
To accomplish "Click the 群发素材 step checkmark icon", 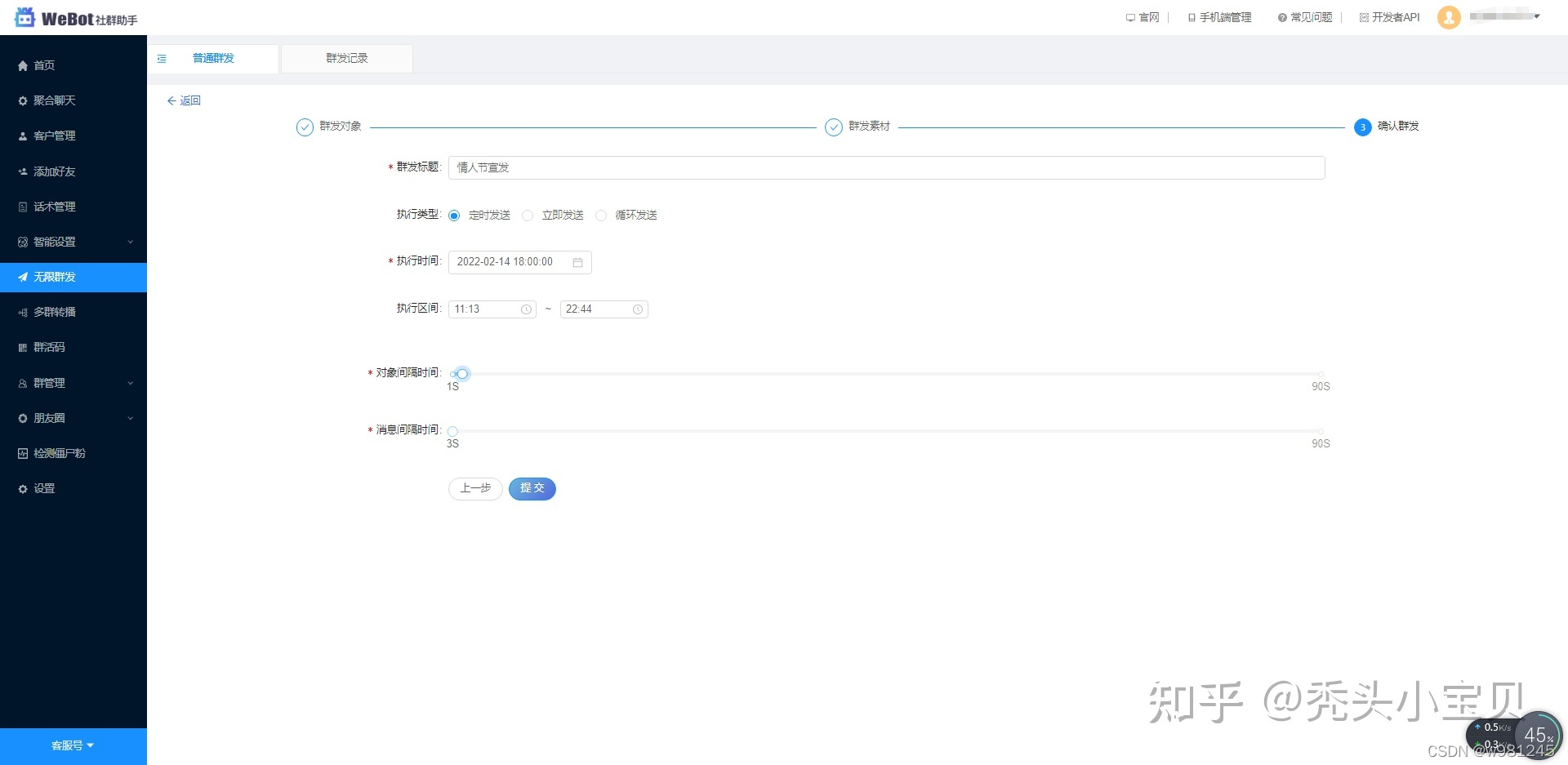I will (834, 127).
